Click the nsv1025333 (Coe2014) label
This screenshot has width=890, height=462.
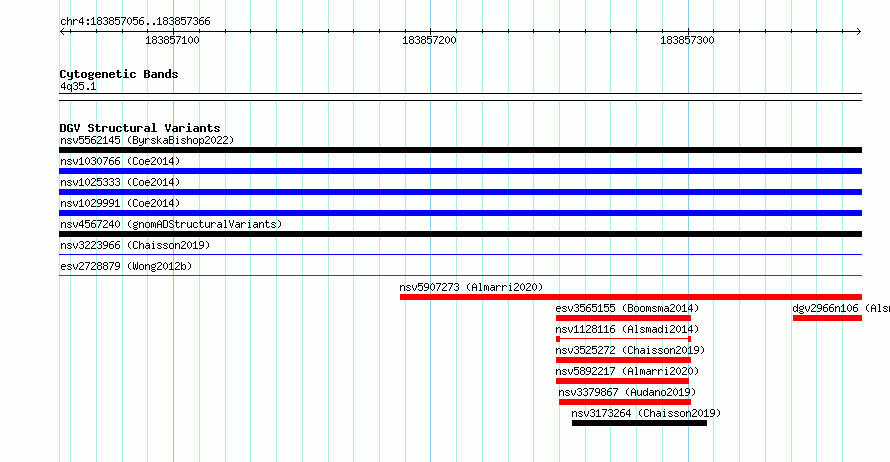[x=120, y=182]
